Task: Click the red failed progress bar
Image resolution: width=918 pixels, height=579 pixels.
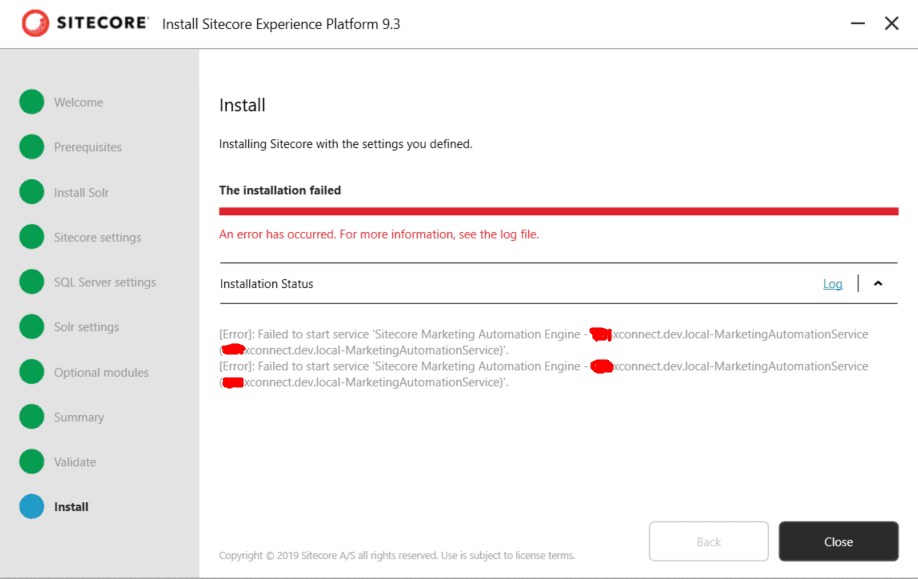Action: 559,211
